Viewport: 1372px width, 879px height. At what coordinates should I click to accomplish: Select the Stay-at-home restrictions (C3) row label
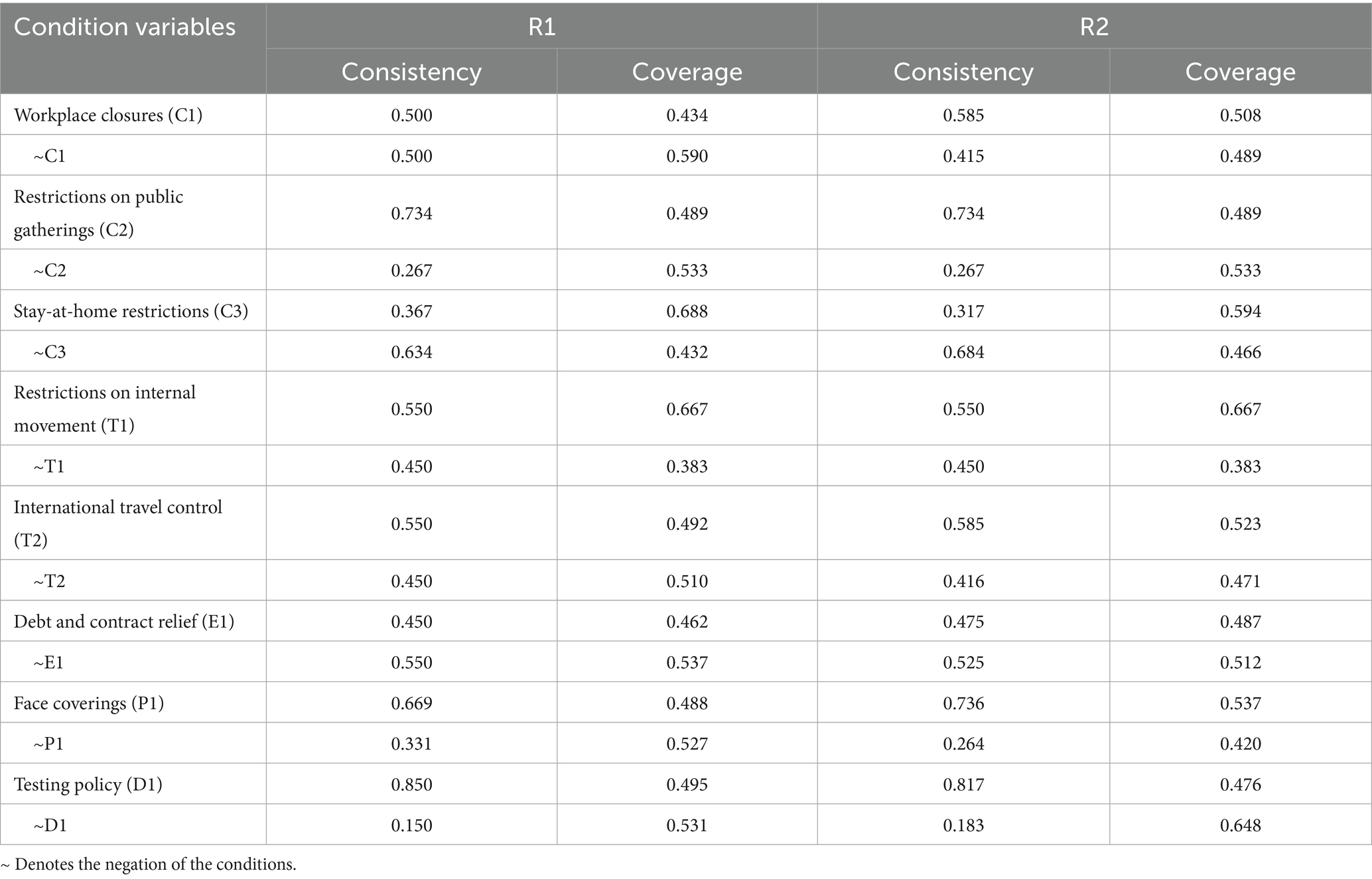[131, 311]
